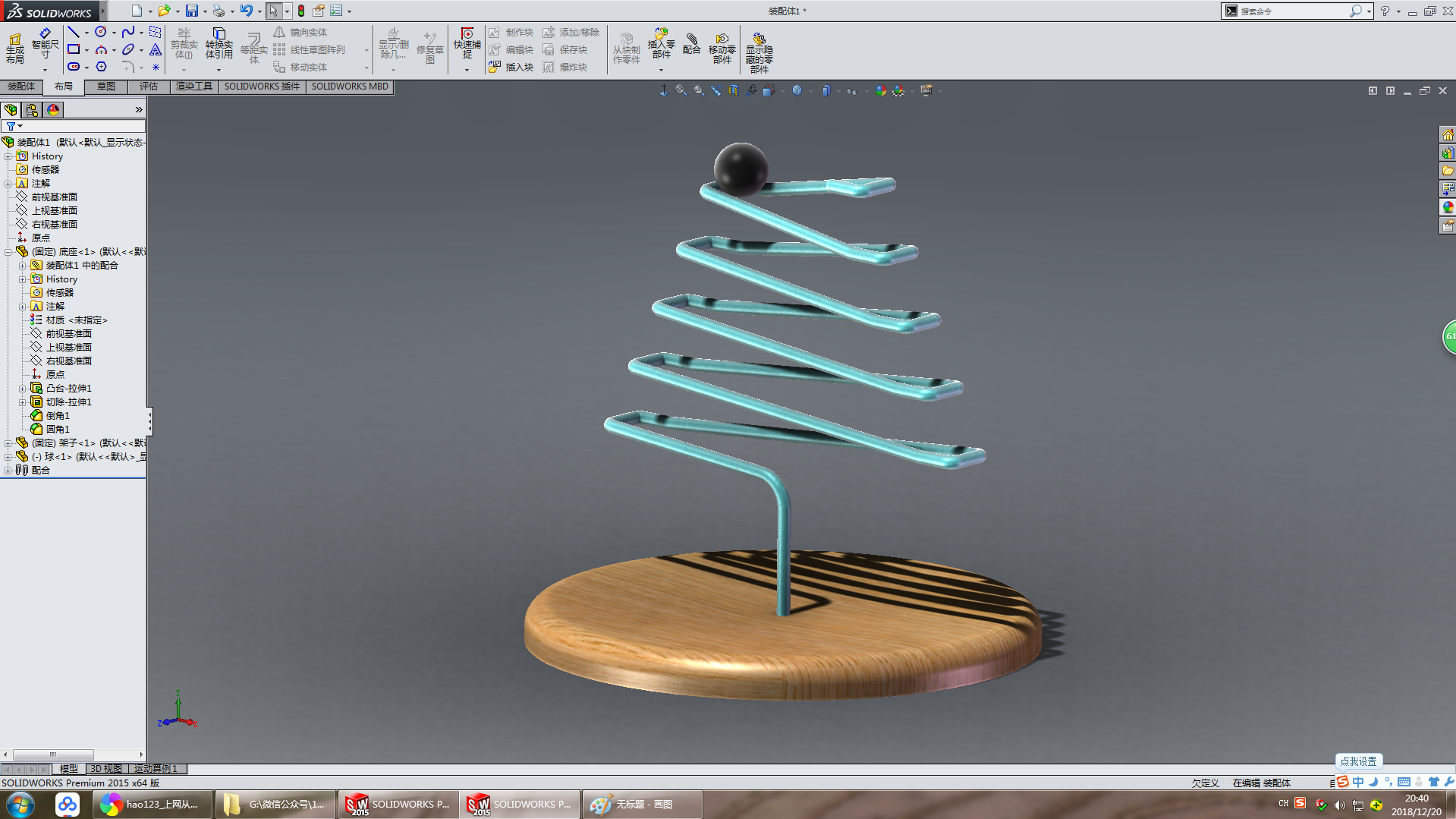Select the Ellipse sketch tool
The height and width of the screenshot is (819, 1456).
click(128, 49)
